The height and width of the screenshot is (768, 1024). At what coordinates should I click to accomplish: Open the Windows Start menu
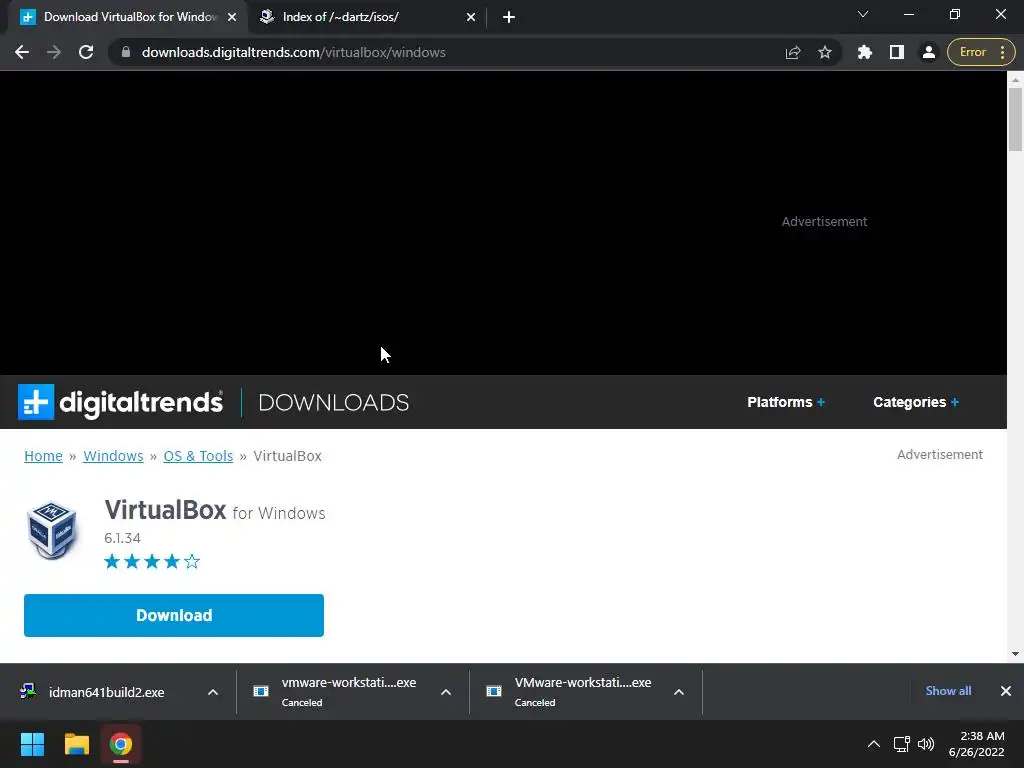click(x=32, y=744)
